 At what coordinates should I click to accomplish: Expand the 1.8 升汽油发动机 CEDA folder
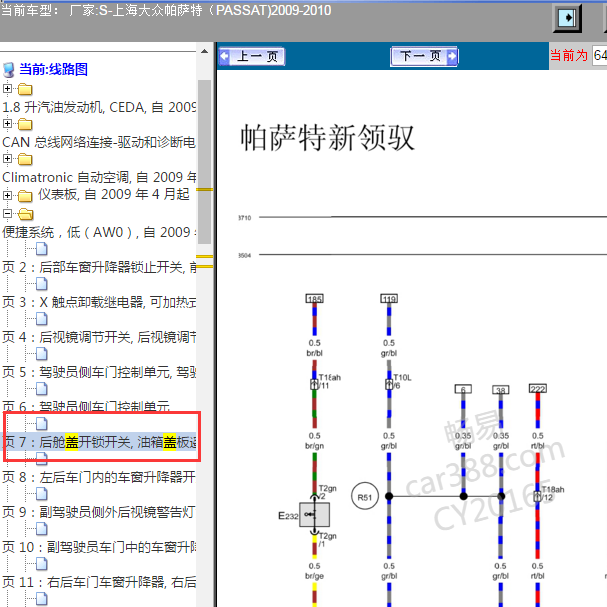click(7, 89)
